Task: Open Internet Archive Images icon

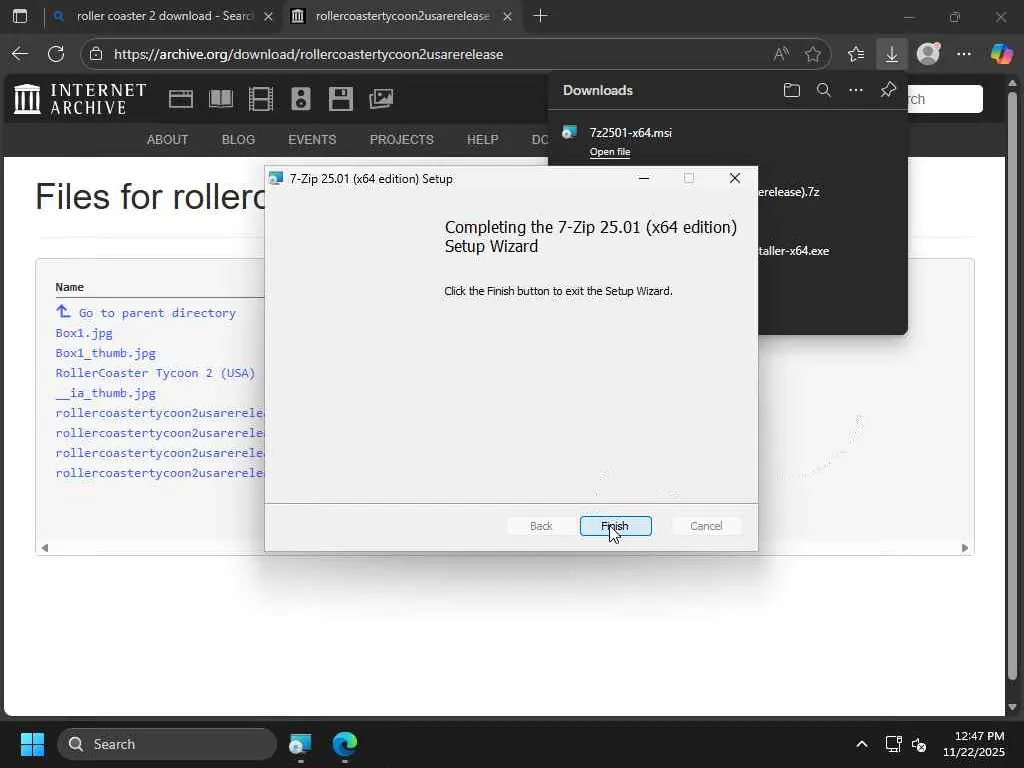Action: (x=381, y=99)
